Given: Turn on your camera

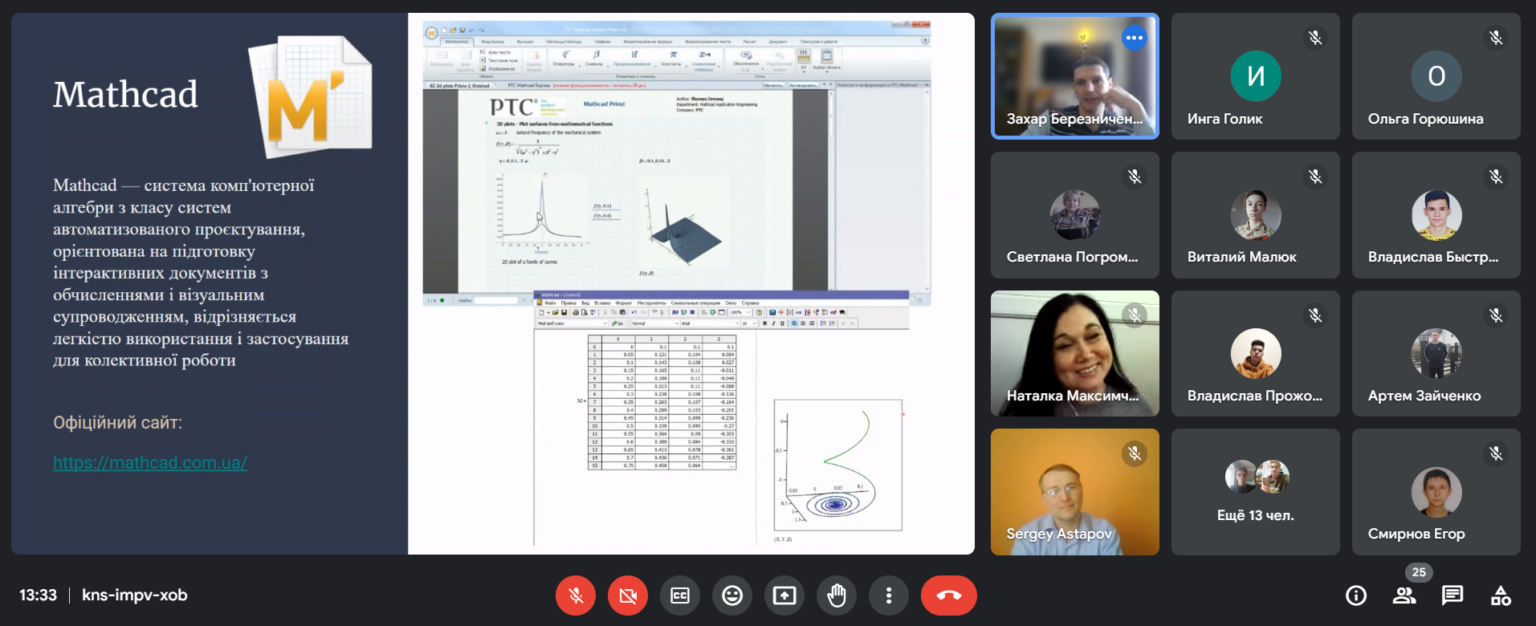Looking at the screenshot, I should pyautogui.click(x=628, y=596).
